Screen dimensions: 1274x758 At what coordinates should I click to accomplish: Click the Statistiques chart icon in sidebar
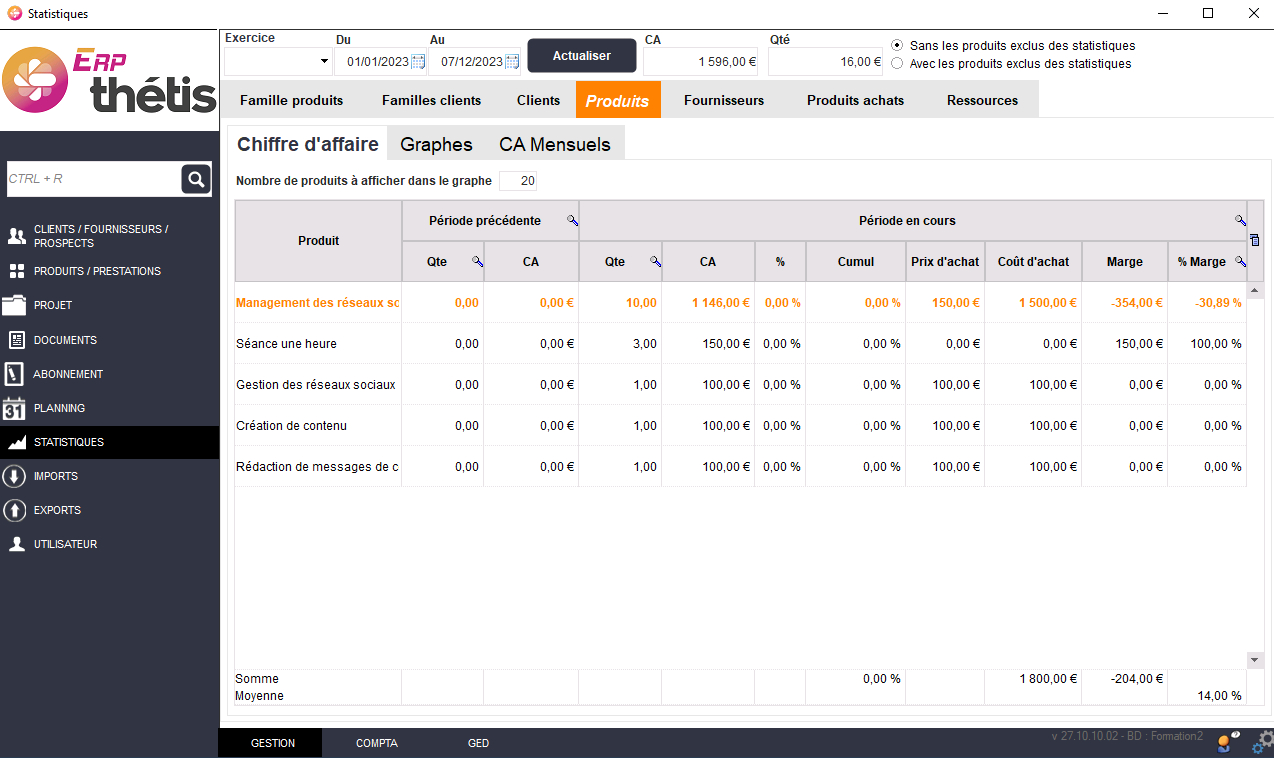tap(16, 442)
